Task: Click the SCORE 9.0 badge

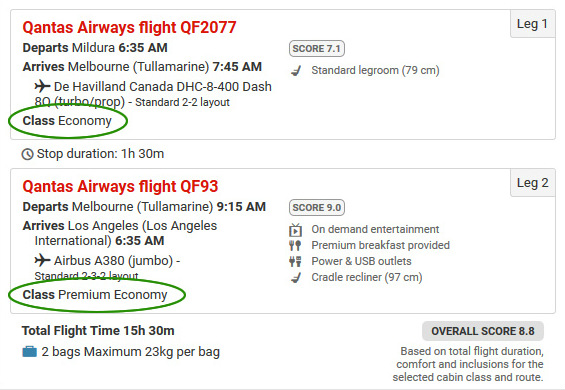Action: tap(317, 208)
